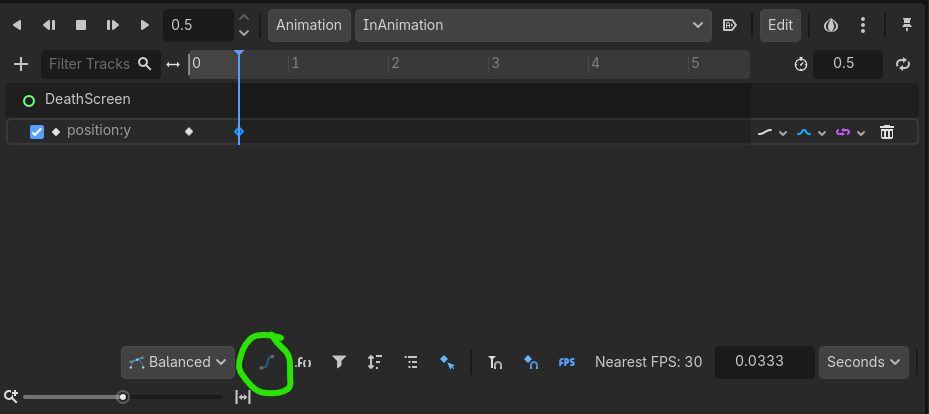Toggle animation looping
Image resolution: width=929 pixels, height=414 pixels.
pos(903,64)
